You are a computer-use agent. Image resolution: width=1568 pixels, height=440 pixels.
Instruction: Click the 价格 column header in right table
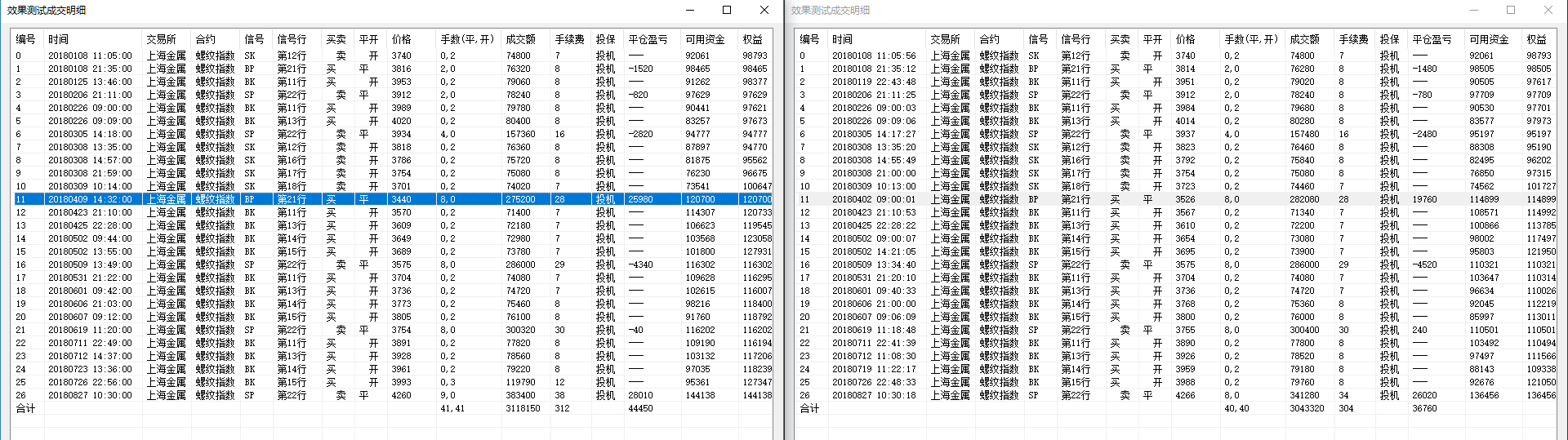[1185, 39]
